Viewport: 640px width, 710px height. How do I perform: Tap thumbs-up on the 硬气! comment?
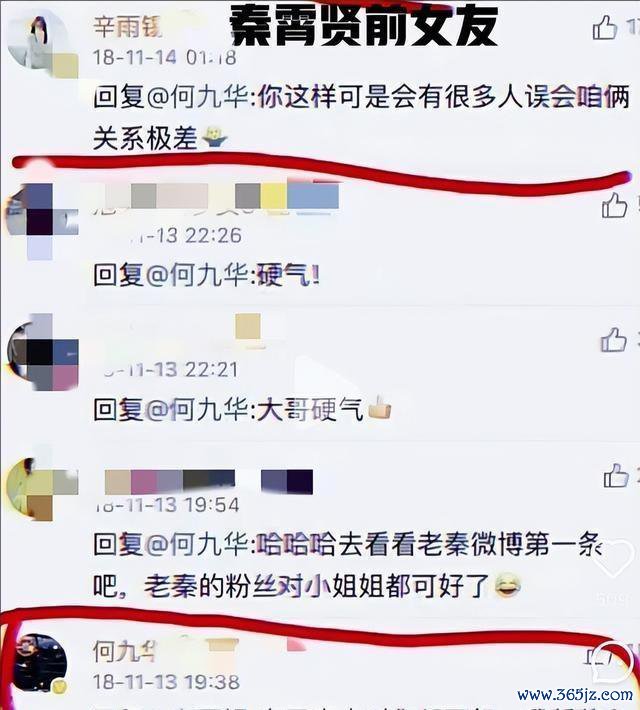coord(615,205)
